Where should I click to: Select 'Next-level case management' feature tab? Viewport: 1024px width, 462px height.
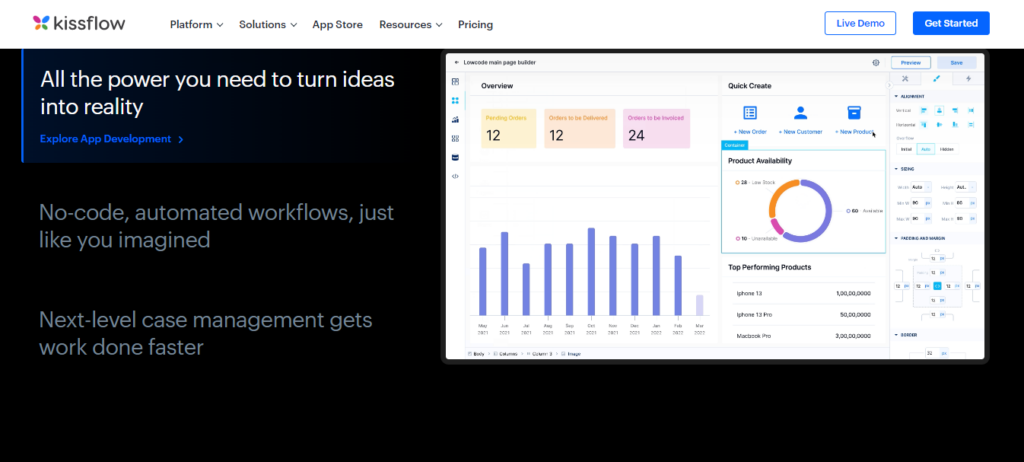(x=206, y=333)
